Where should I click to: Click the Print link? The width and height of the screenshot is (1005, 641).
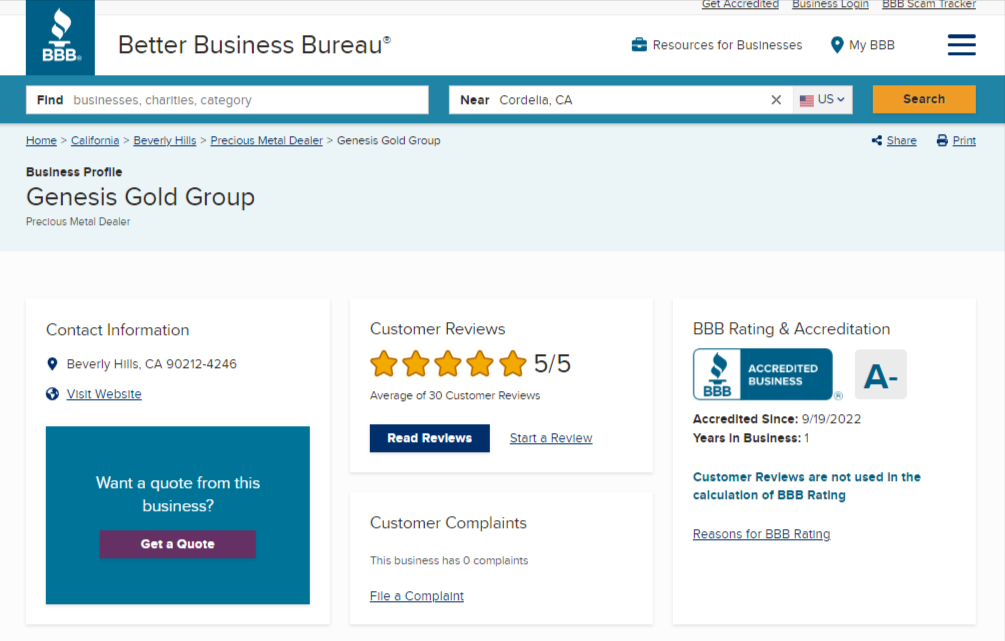964,140
